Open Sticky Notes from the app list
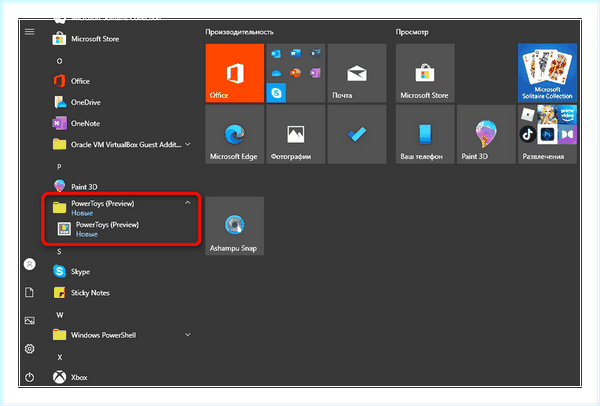 coord(122,293)
